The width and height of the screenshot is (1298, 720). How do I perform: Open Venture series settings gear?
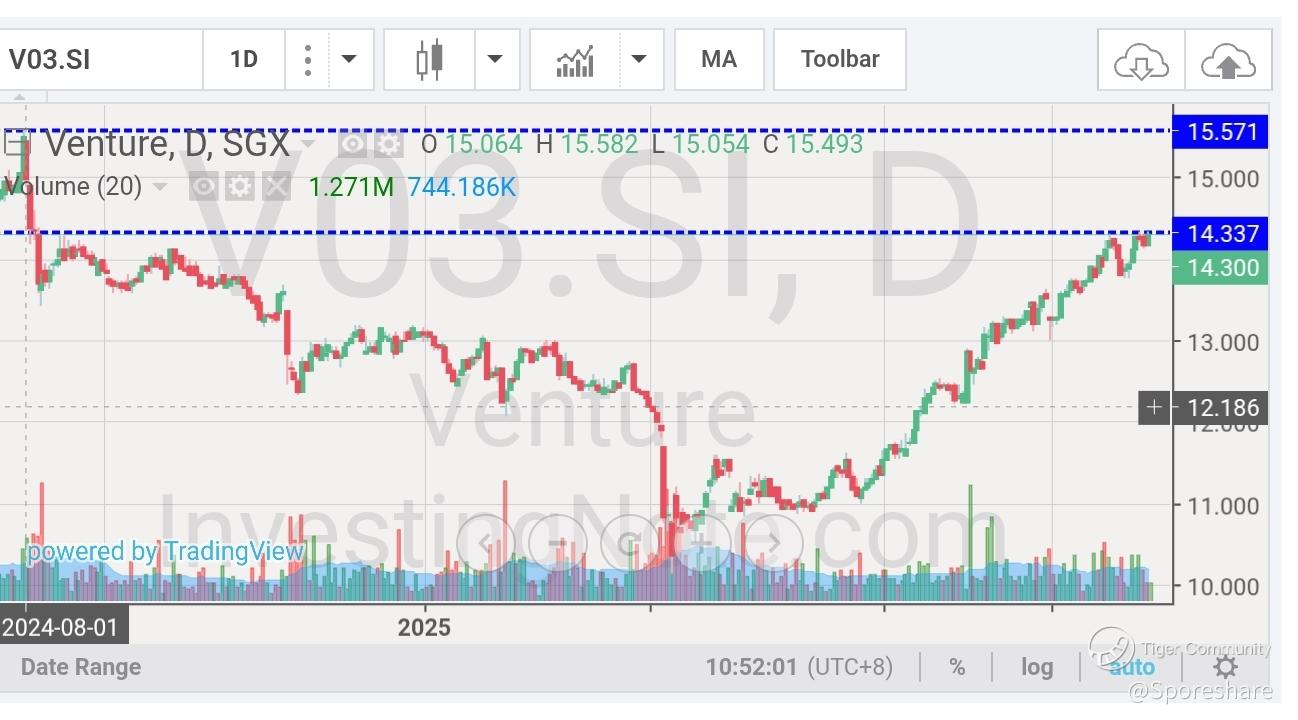coord(388,144)
